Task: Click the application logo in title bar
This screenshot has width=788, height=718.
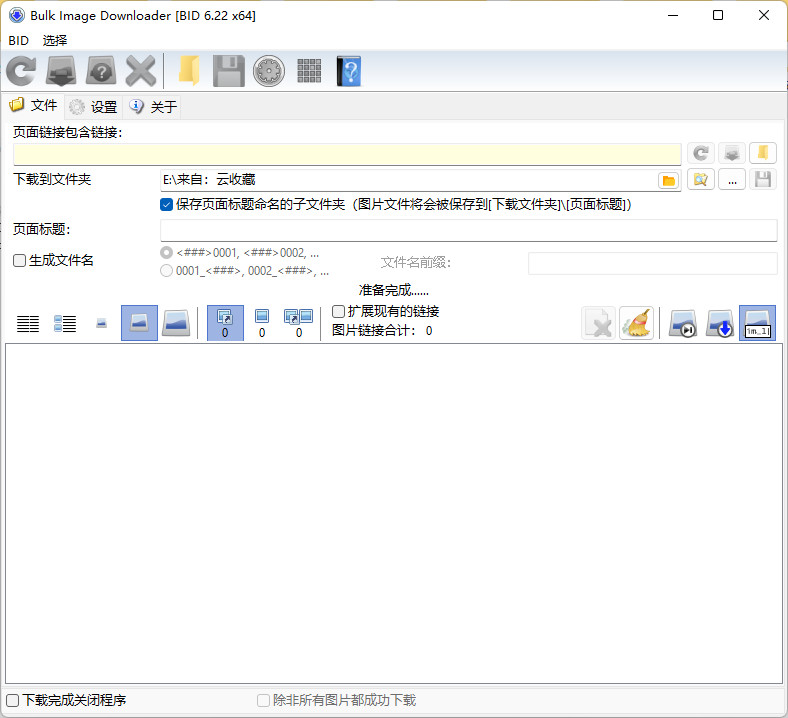Action: (17, 15)
